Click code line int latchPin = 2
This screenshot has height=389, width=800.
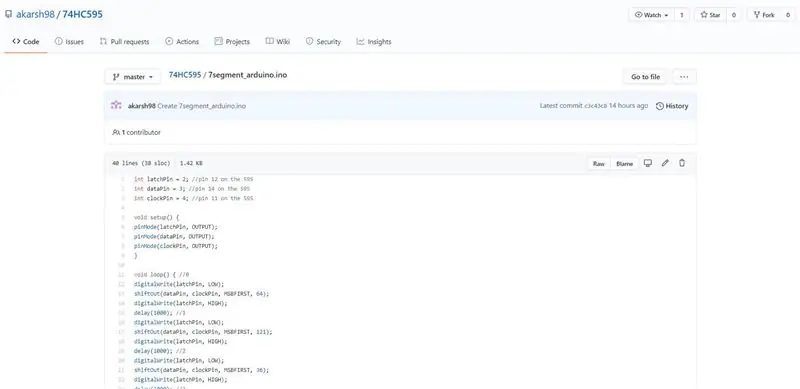(193, 179)
